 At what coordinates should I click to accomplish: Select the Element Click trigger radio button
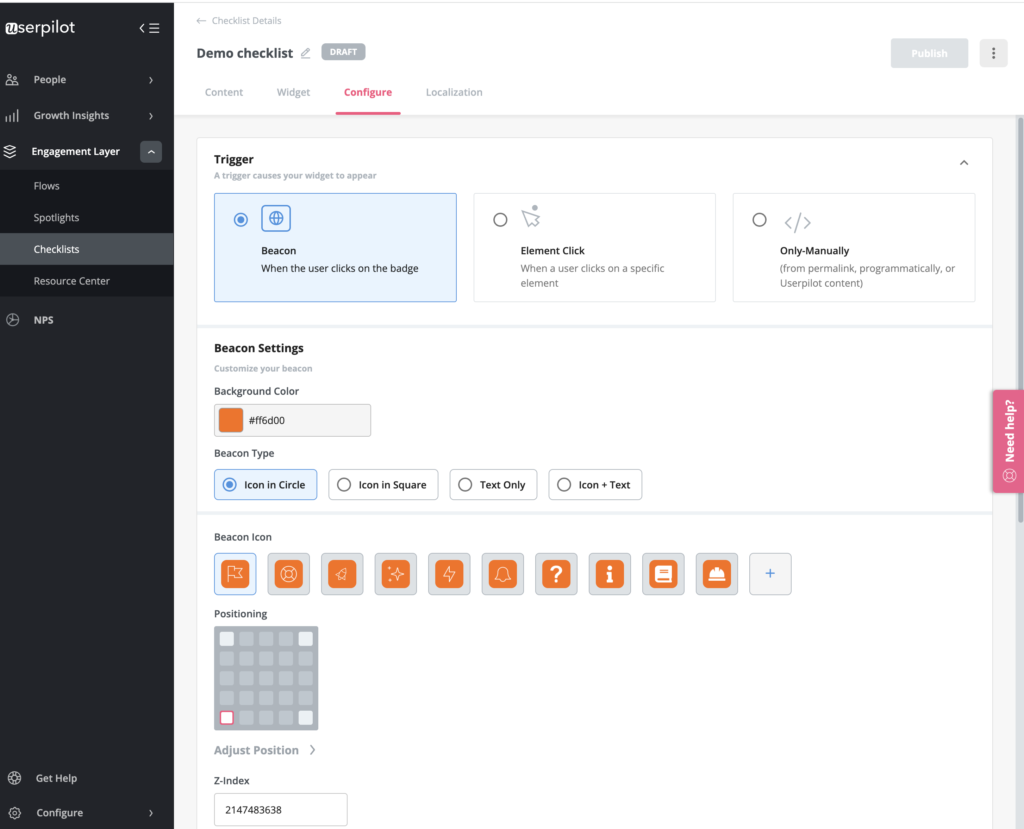pyautogui.click(x=500, y=219)
